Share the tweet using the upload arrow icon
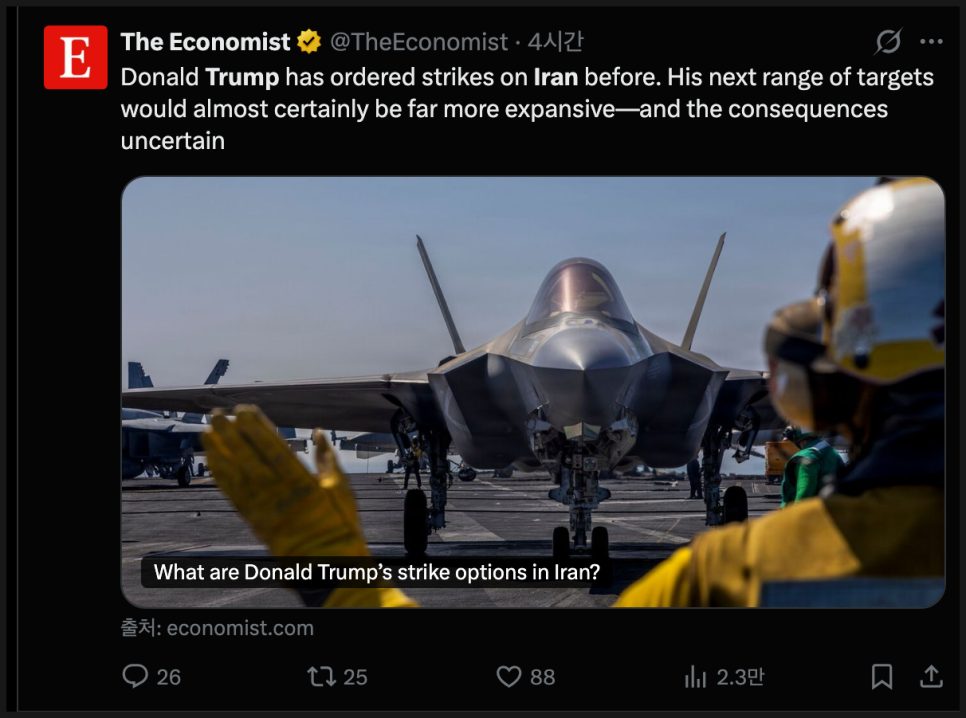Image resolution: width=966 pixels, height=718 pixels. click(x=931, y=677)
